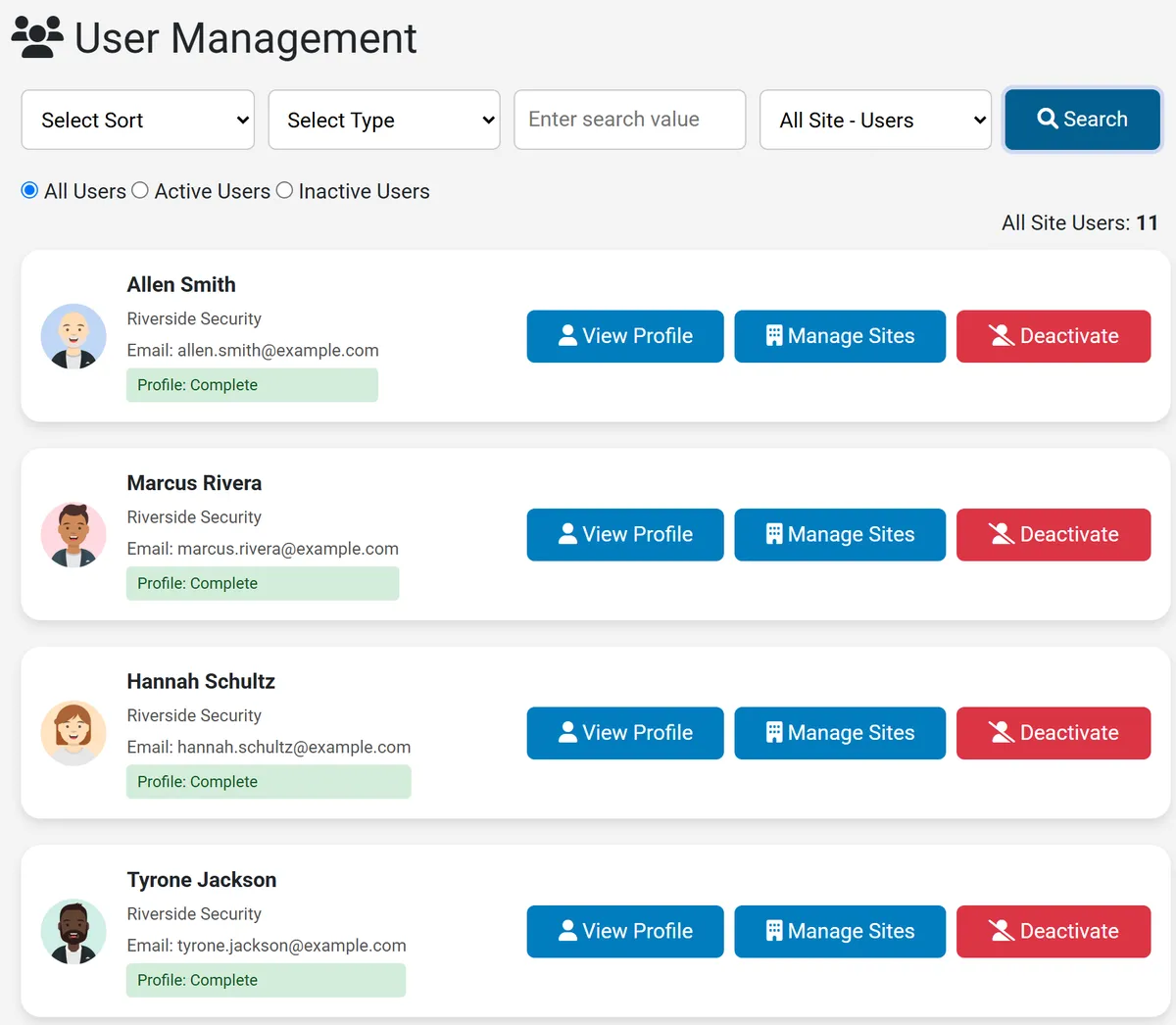Click Marcus Rivera's Profile: Complete badge
This screenshot has height=1025, width=1176.
click(x=263, y=583)
